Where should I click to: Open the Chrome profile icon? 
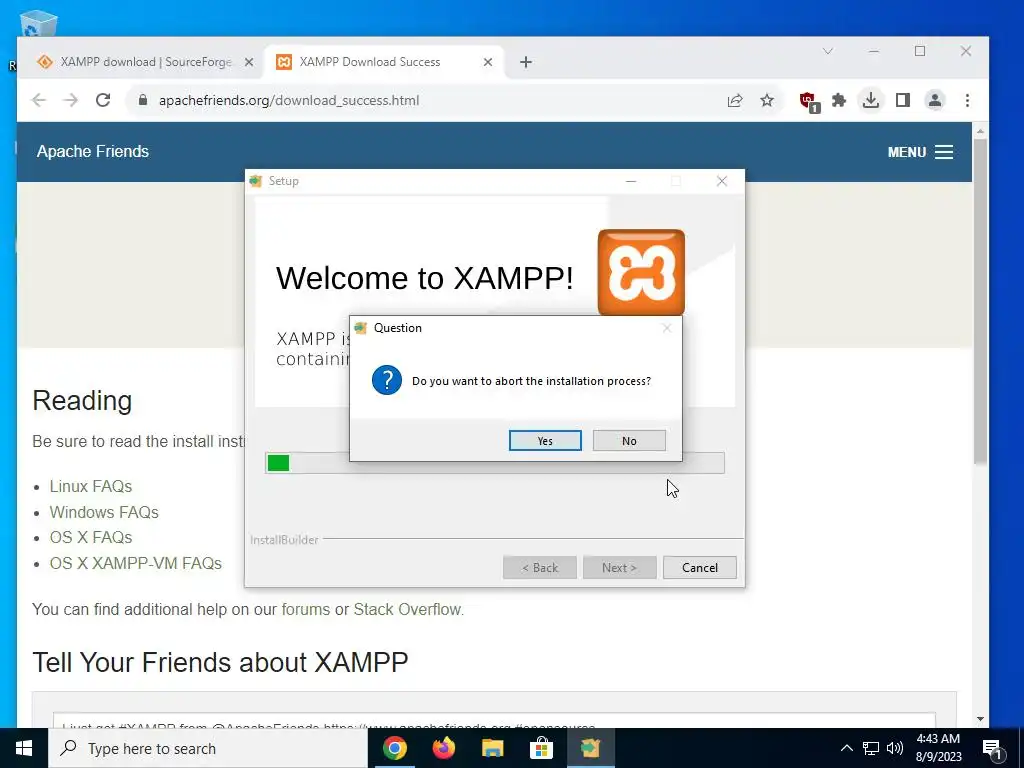935,100
